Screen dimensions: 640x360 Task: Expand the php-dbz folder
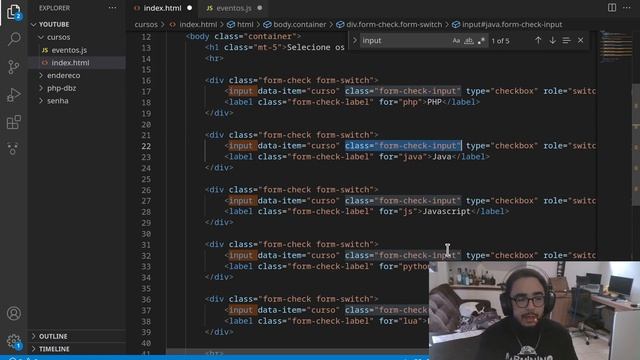click(77, 88)
